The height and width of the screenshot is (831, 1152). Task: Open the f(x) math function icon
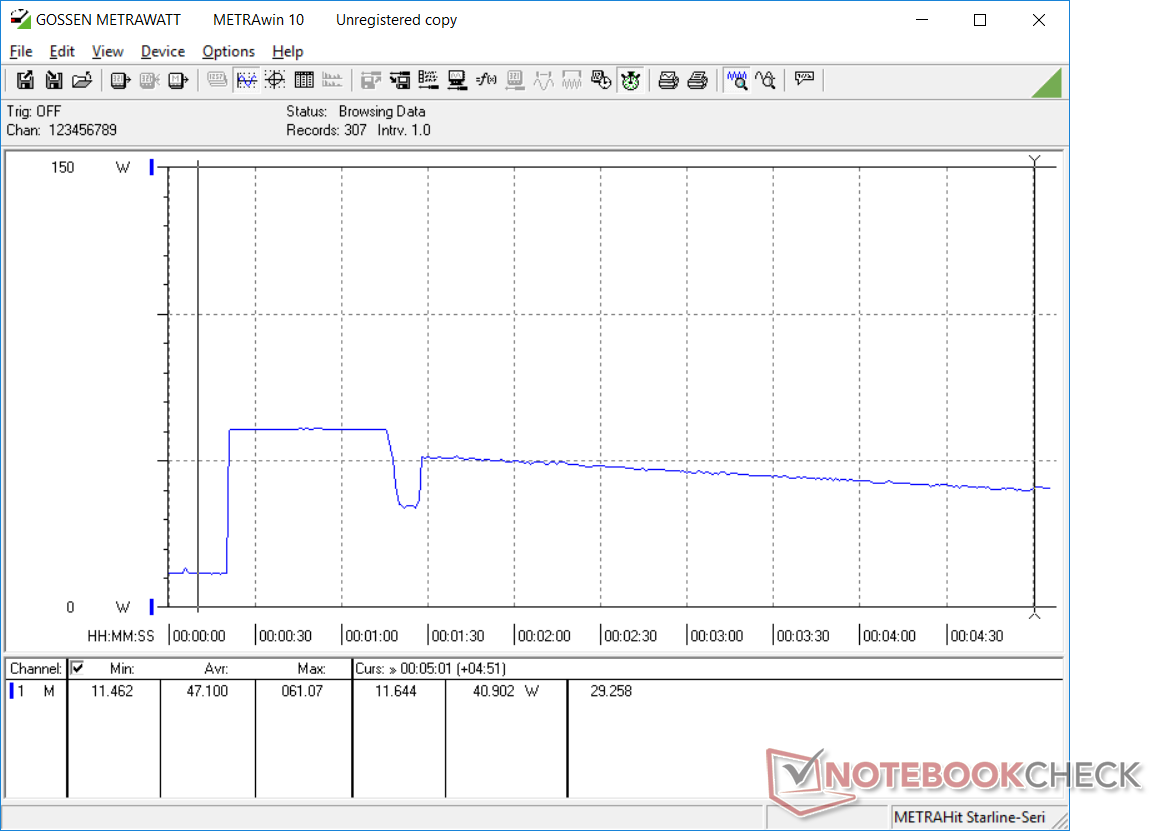tap(486, 80)
